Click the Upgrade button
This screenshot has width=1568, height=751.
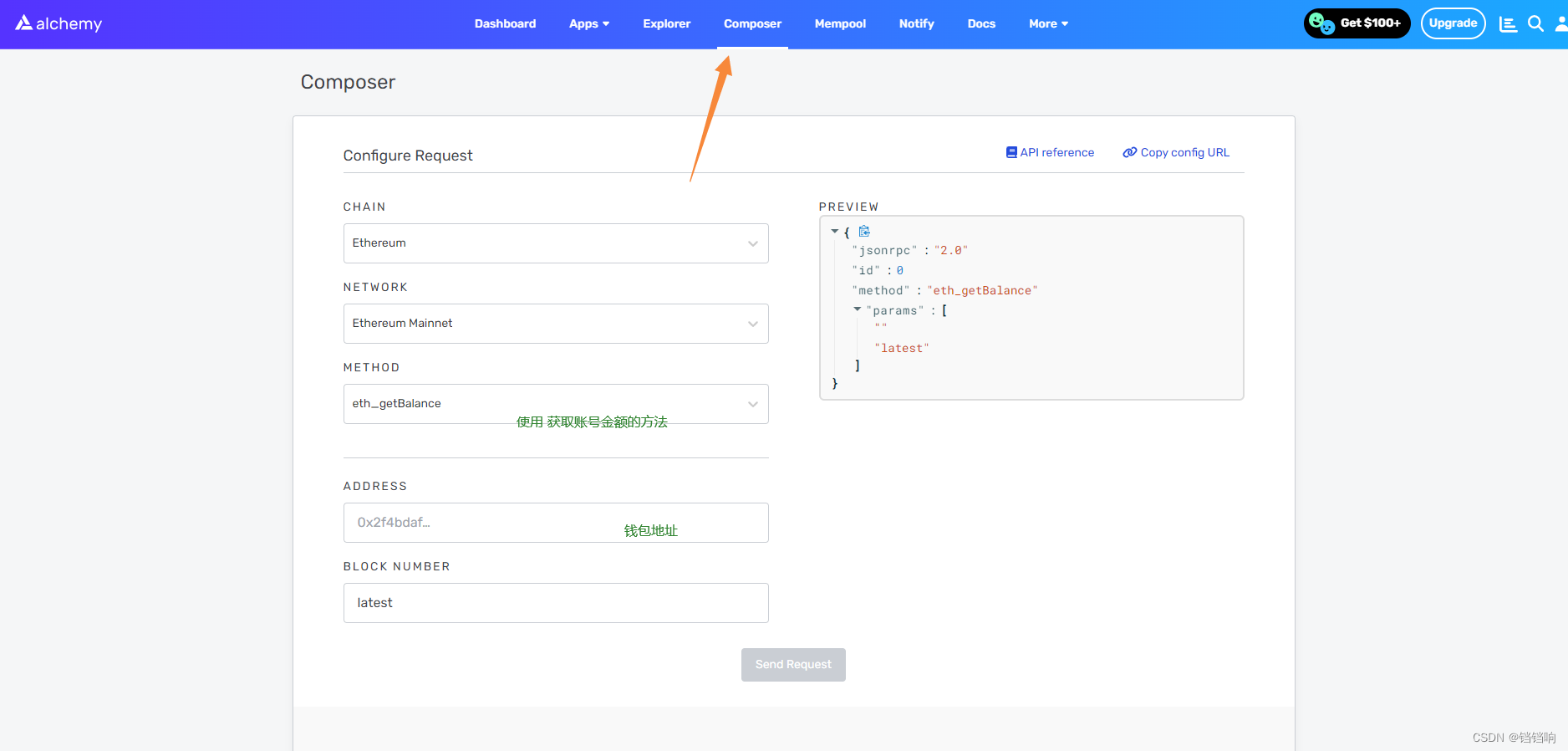click(x=1453, y=23)
